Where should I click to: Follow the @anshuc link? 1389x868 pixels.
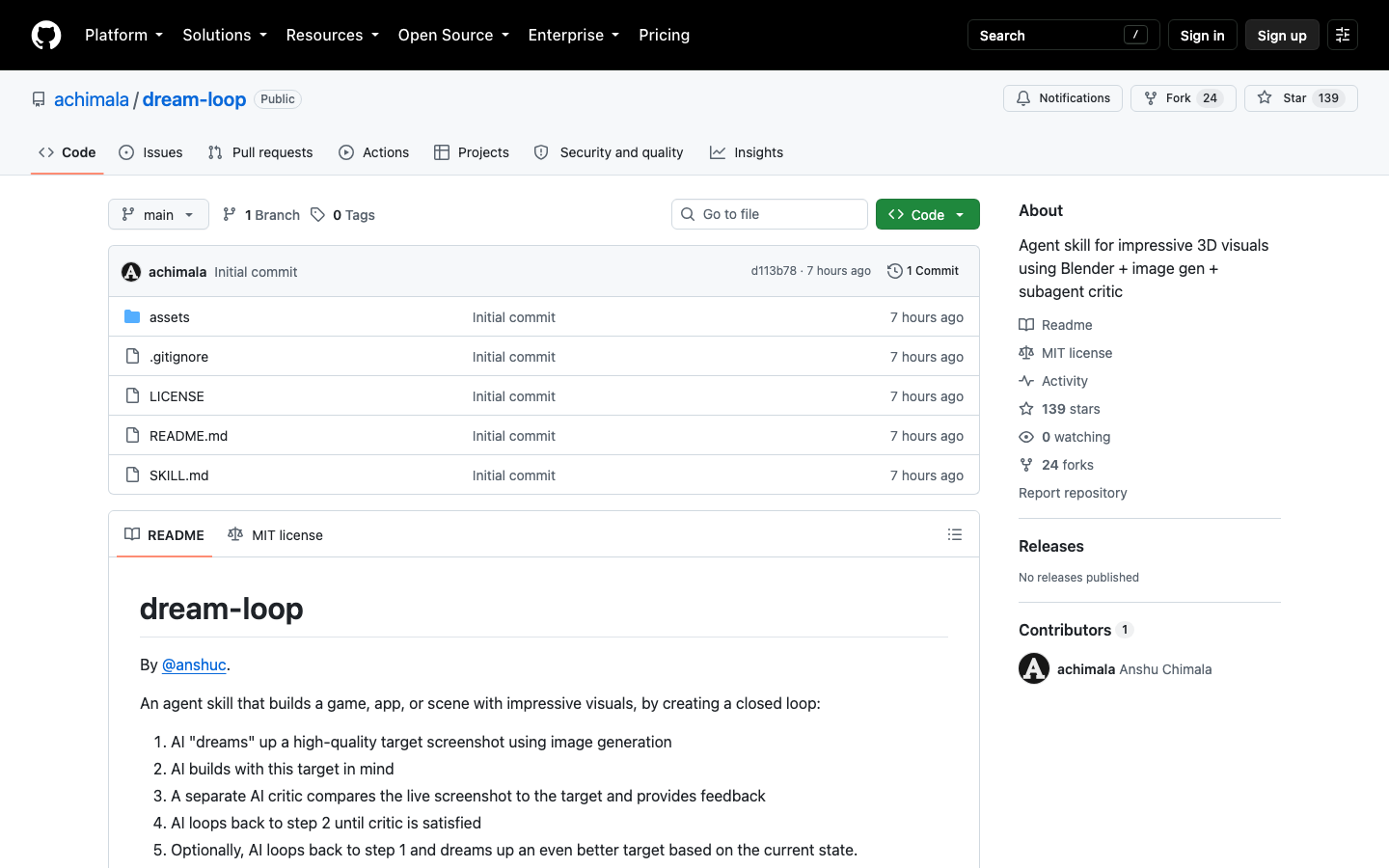pos(194,665)
